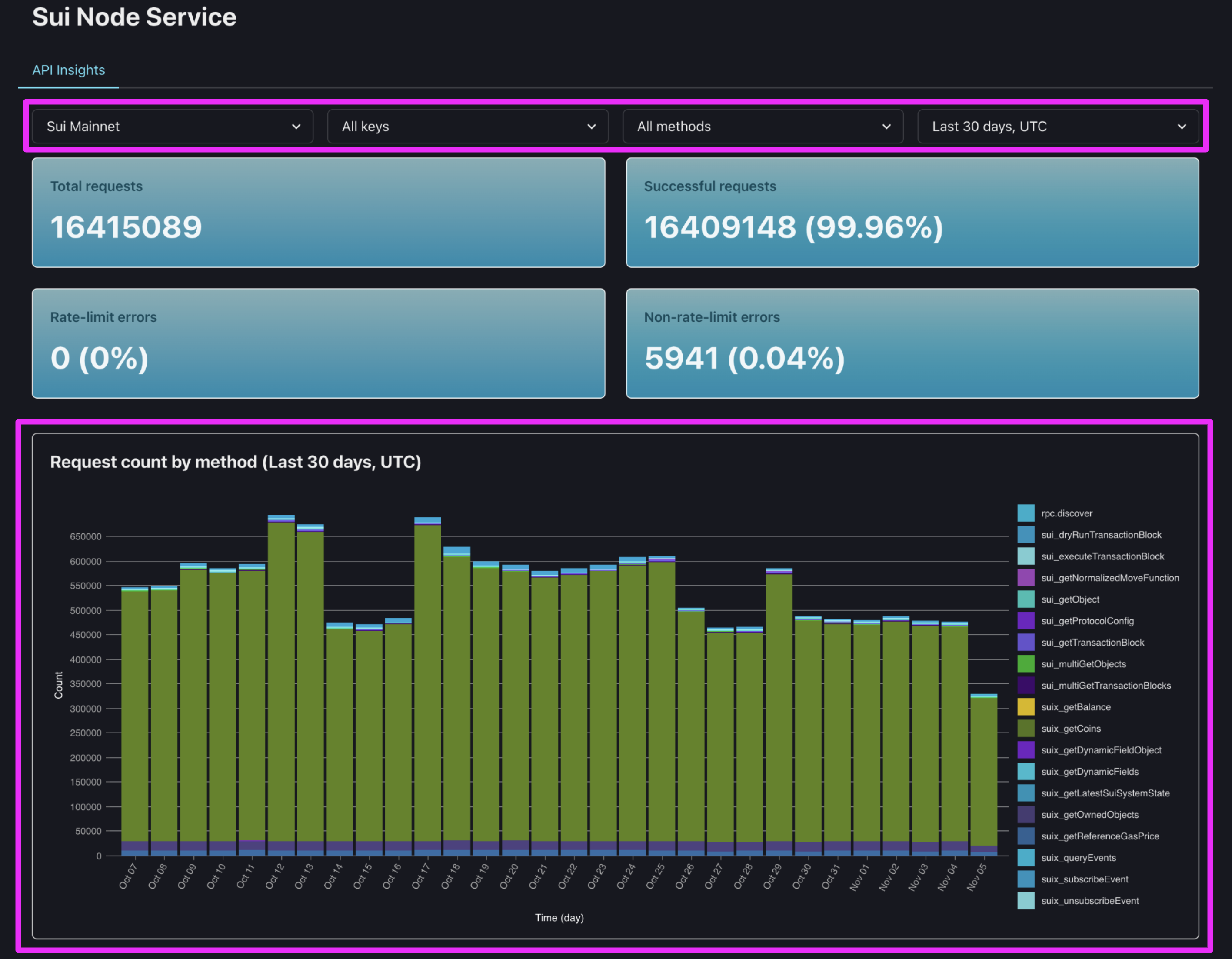
Task: Switch to the API Insights tab
Action: point(68,70)
